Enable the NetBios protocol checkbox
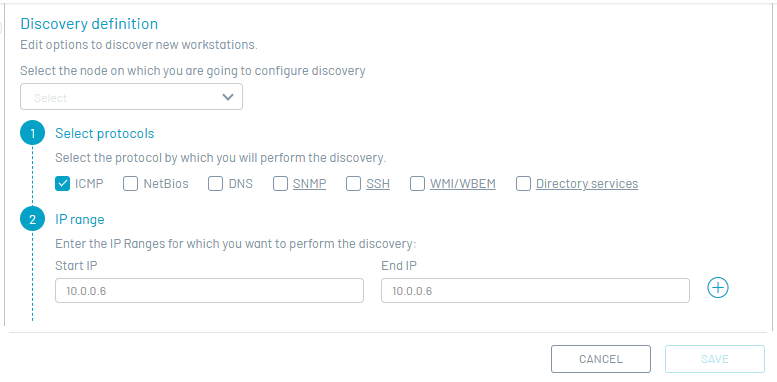The height and width of the screenshot is (382, 777). point(130,184)
